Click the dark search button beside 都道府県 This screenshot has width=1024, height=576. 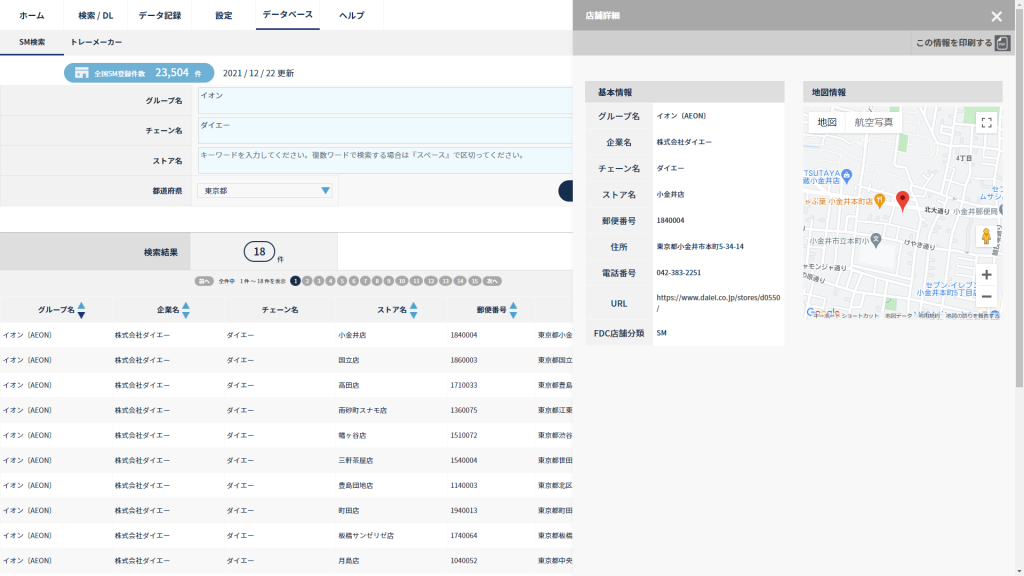point(566,191)
